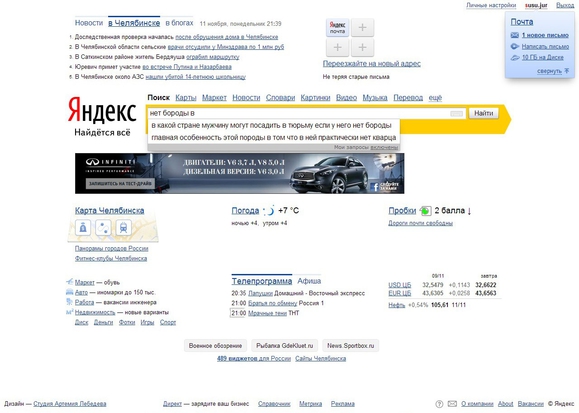Click the route icon on Chelyabinsk map
The height and width of the screenshot is (413, 579).
[x=103, y=228]
